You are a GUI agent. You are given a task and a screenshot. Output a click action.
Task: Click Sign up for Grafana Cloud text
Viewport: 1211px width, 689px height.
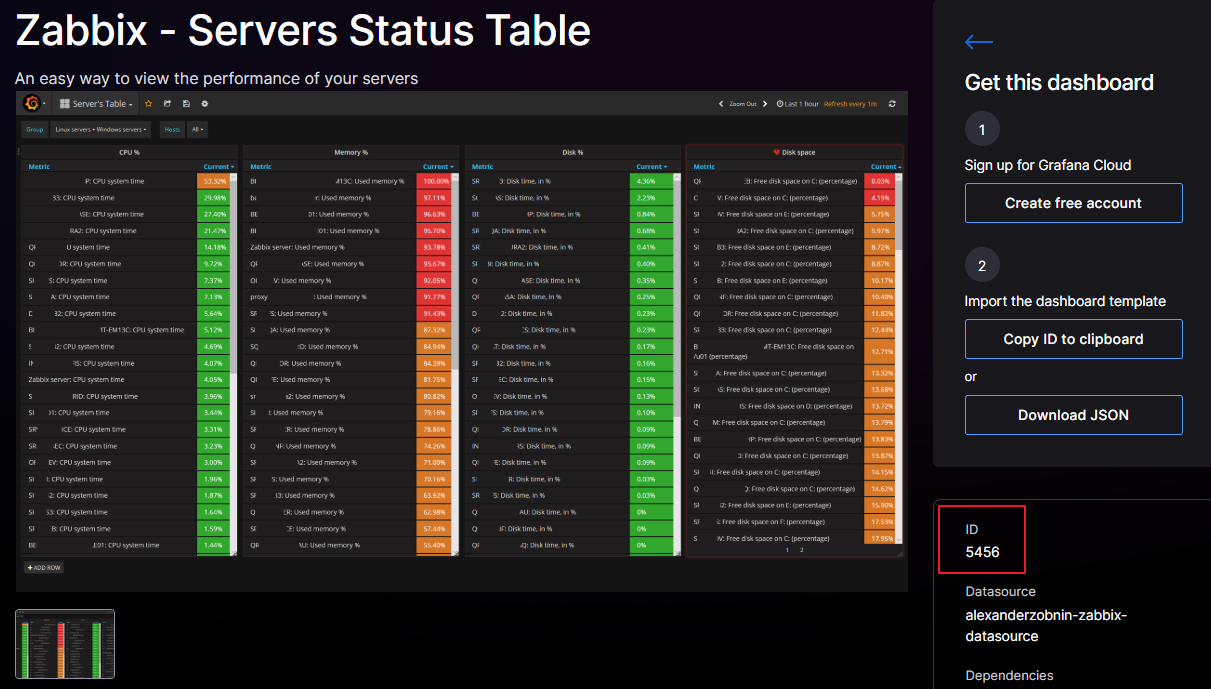click(1048, 165)
